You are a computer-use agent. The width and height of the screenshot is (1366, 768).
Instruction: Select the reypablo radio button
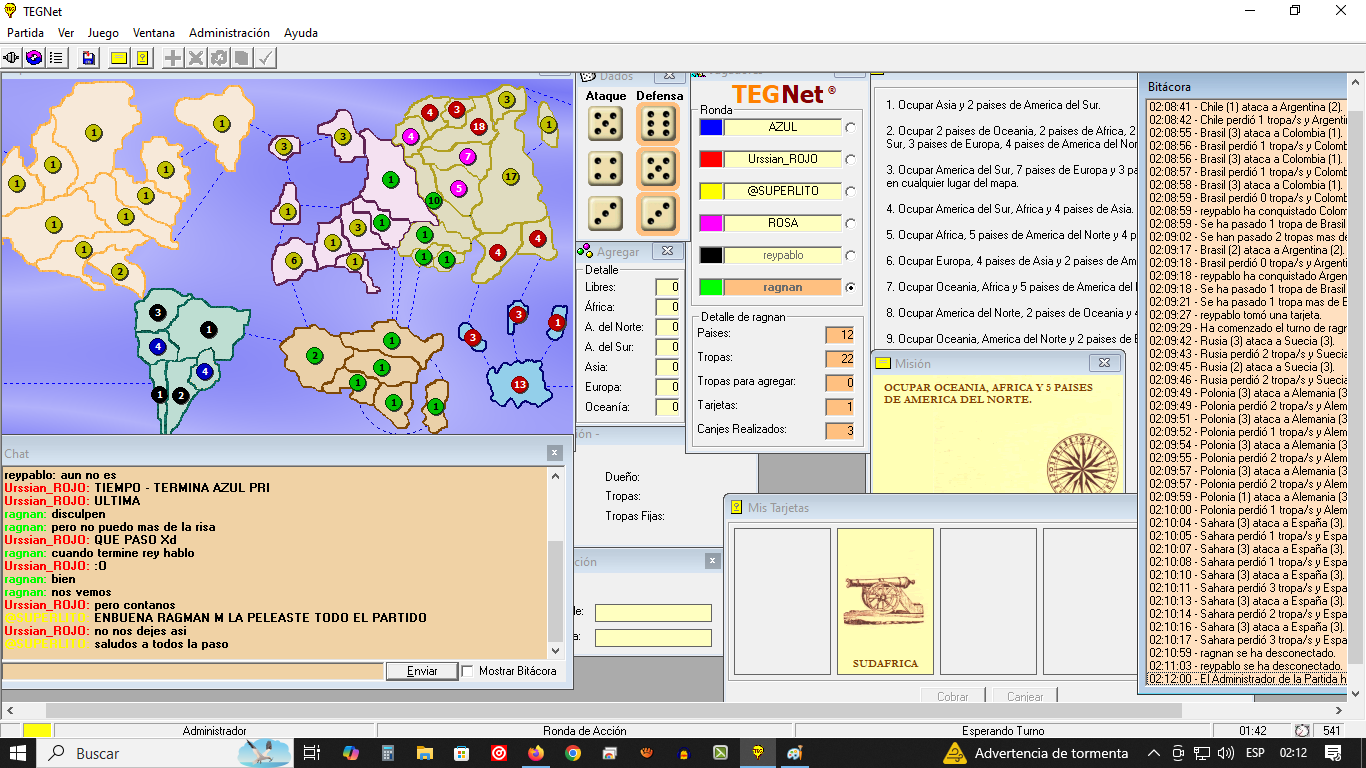(x=851, y=255)
